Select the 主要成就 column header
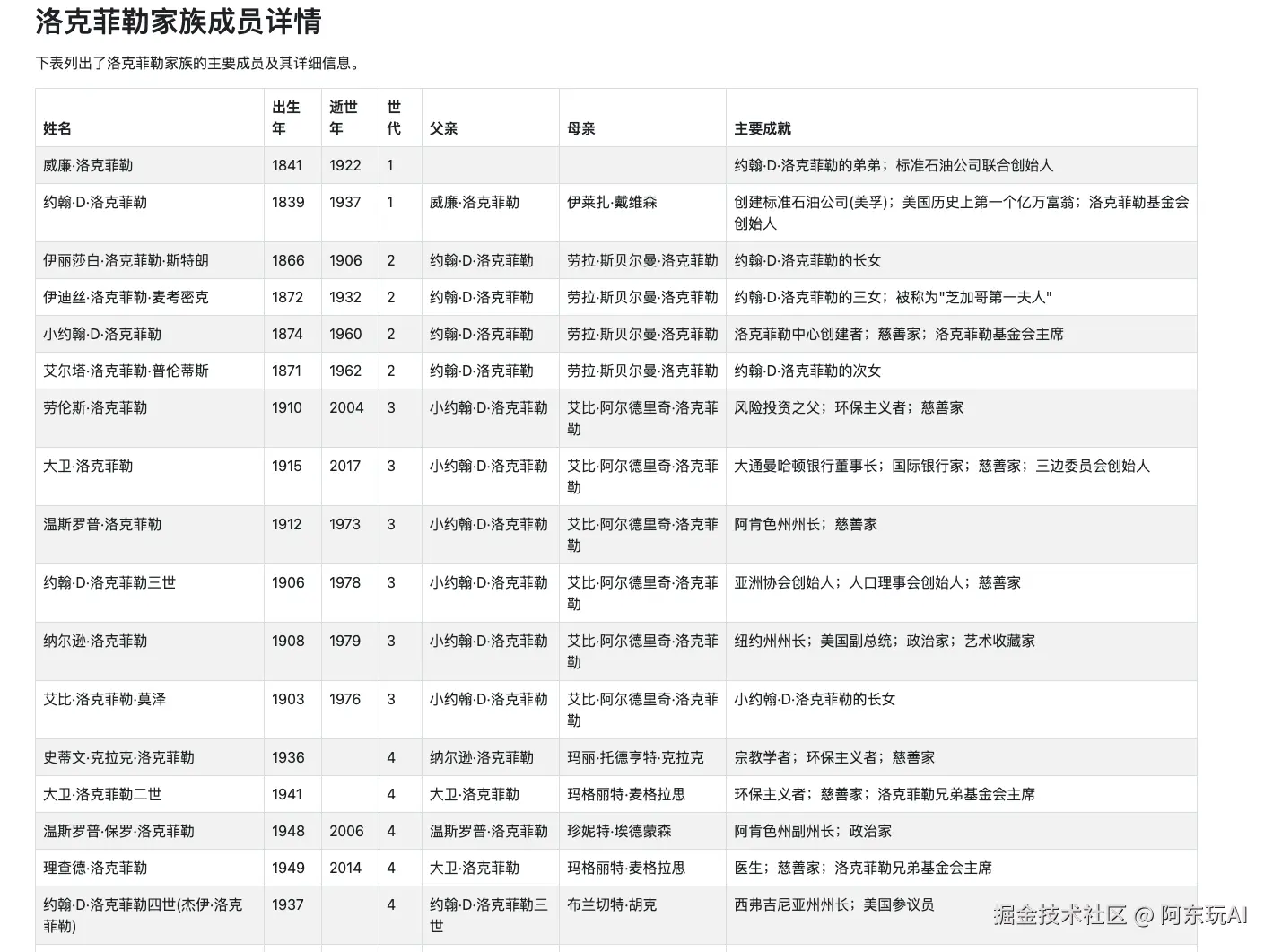This screenshot has height=952, width=1273. coord(762,128)
